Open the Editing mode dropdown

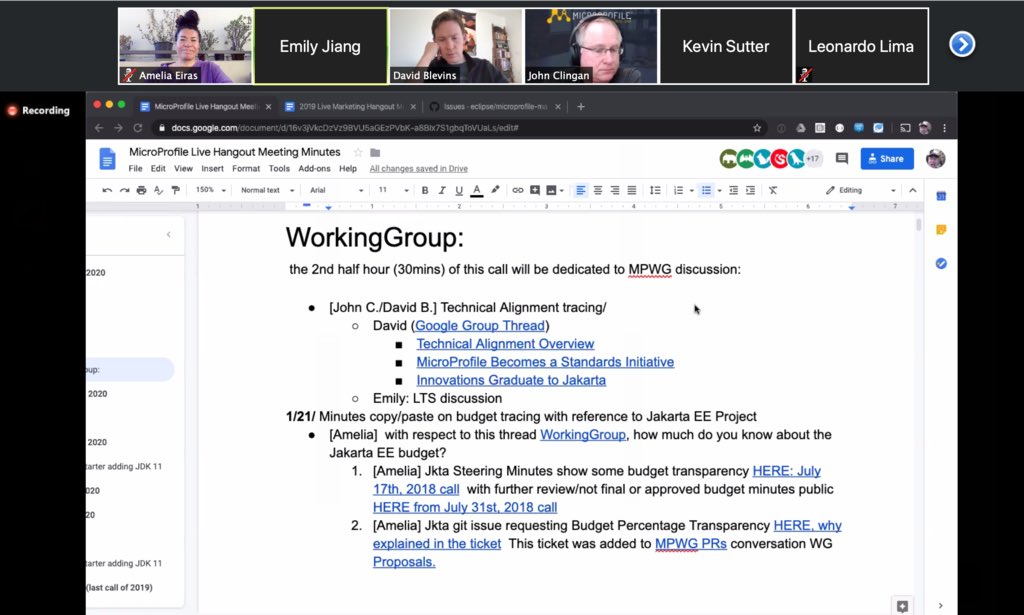(861, 190)
